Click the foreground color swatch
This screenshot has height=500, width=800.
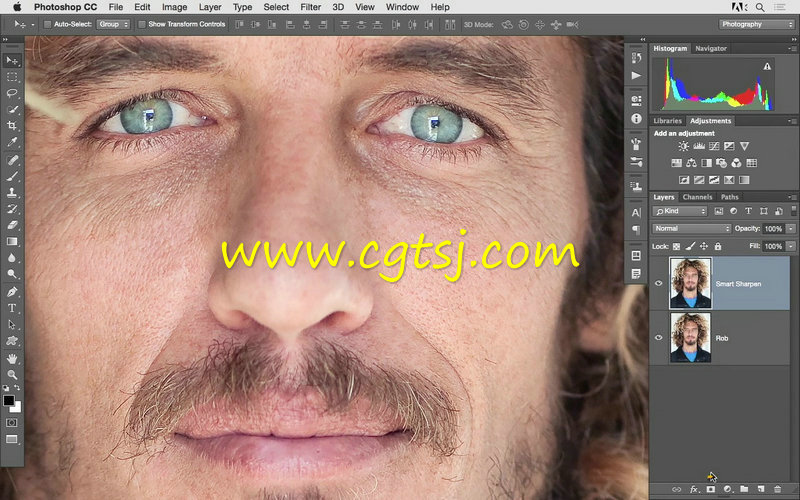9,401
